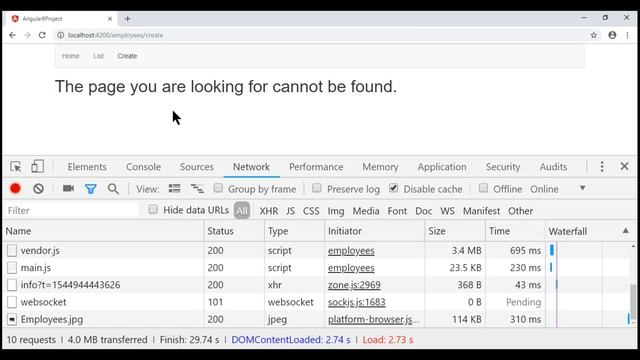This screenshot has width=640, height=360.
Task: Open platform-browser.js initiator link
Action: click(x=373, y=319)
